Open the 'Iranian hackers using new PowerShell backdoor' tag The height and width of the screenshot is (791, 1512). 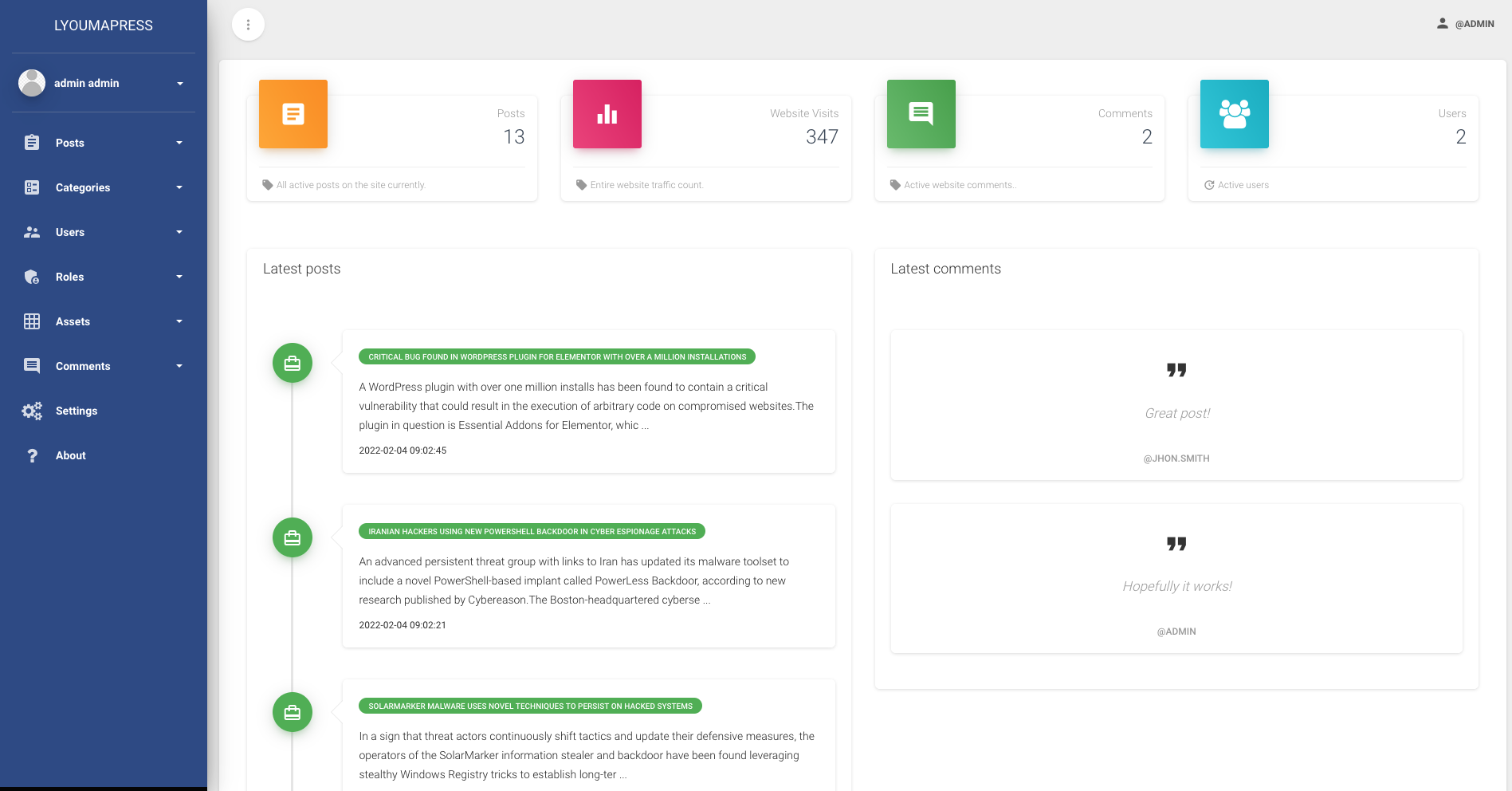point(532,532)
